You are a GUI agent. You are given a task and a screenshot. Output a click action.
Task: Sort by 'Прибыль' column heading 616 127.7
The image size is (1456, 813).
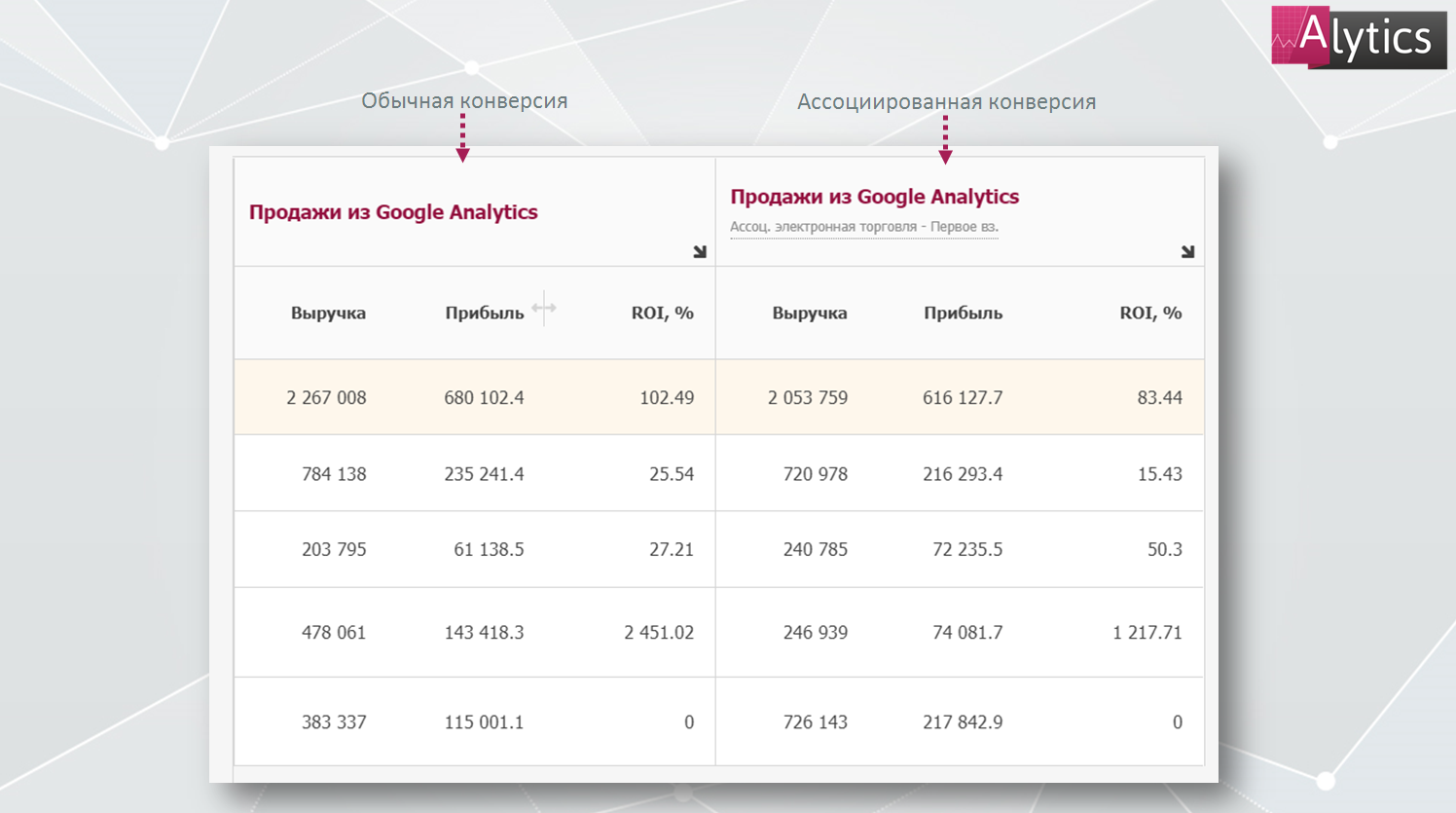[964, 314]
